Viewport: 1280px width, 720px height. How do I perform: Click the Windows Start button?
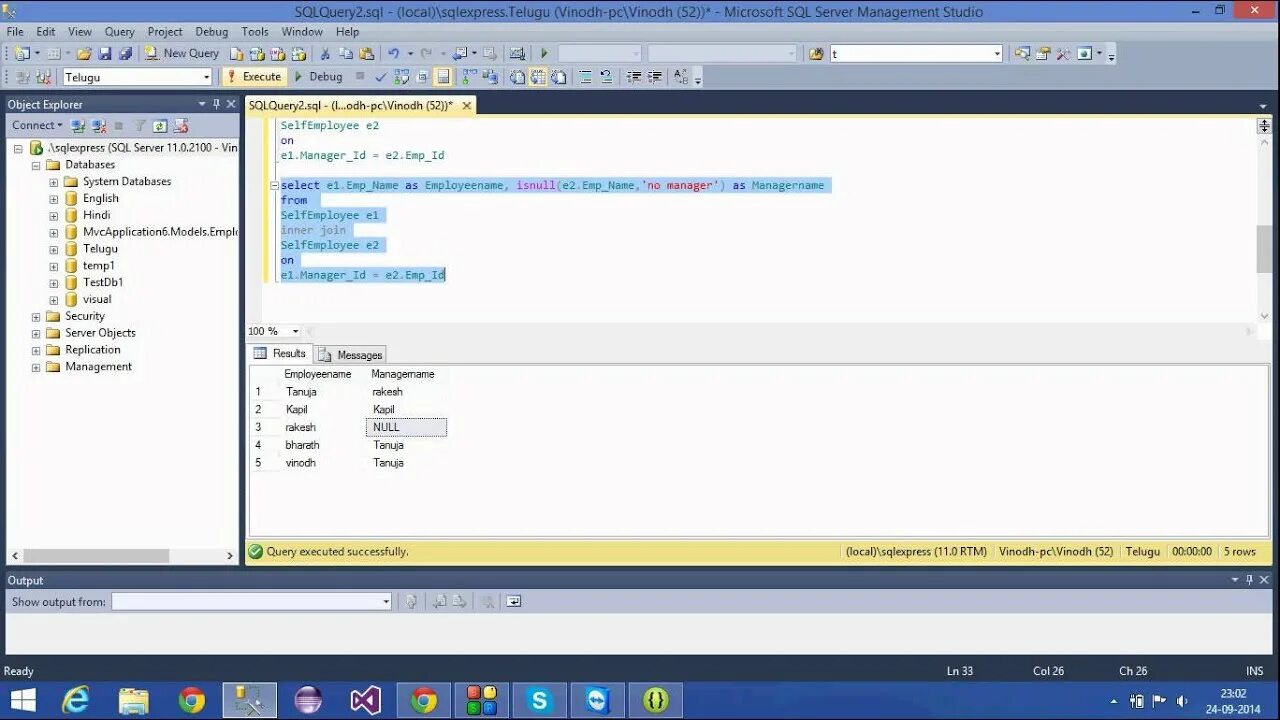(22, 700)
